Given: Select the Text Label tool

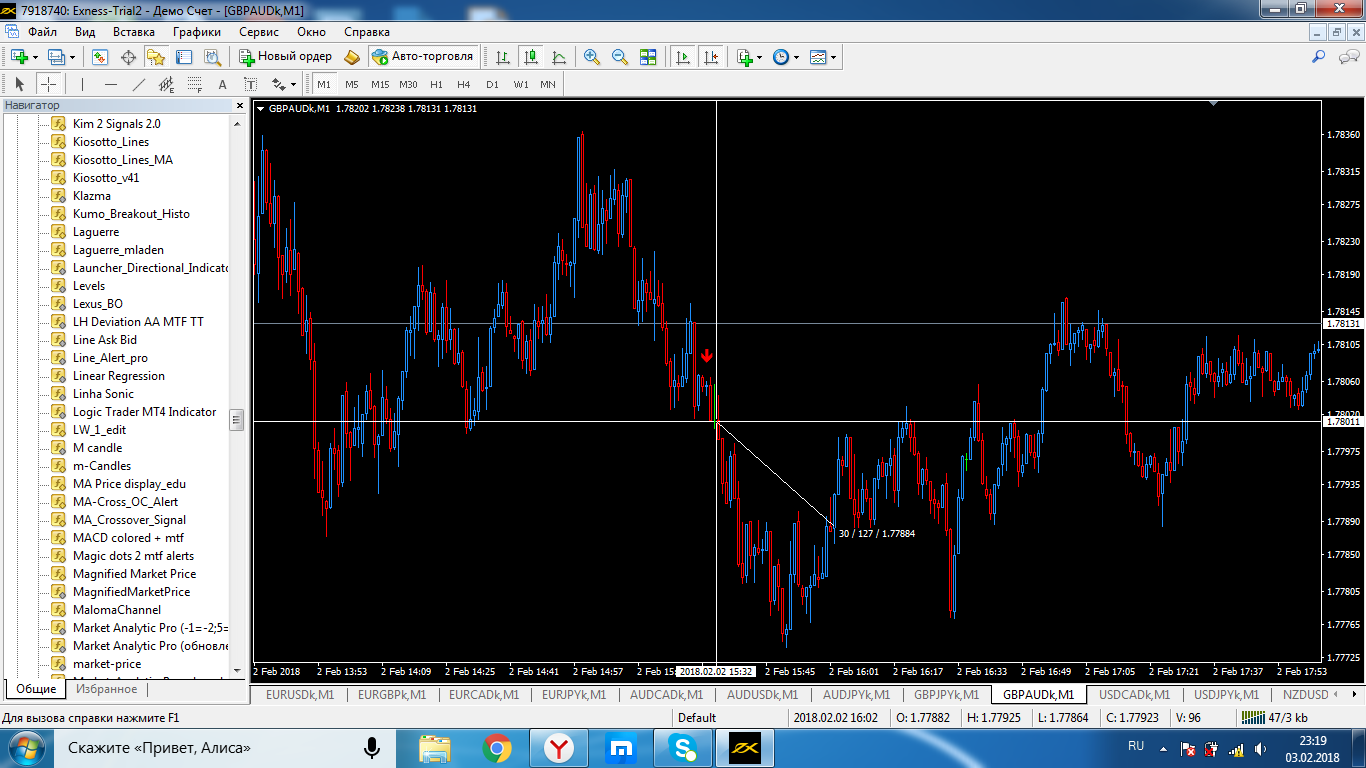Looking at the screenshot, I should click(x=250, y=84).
